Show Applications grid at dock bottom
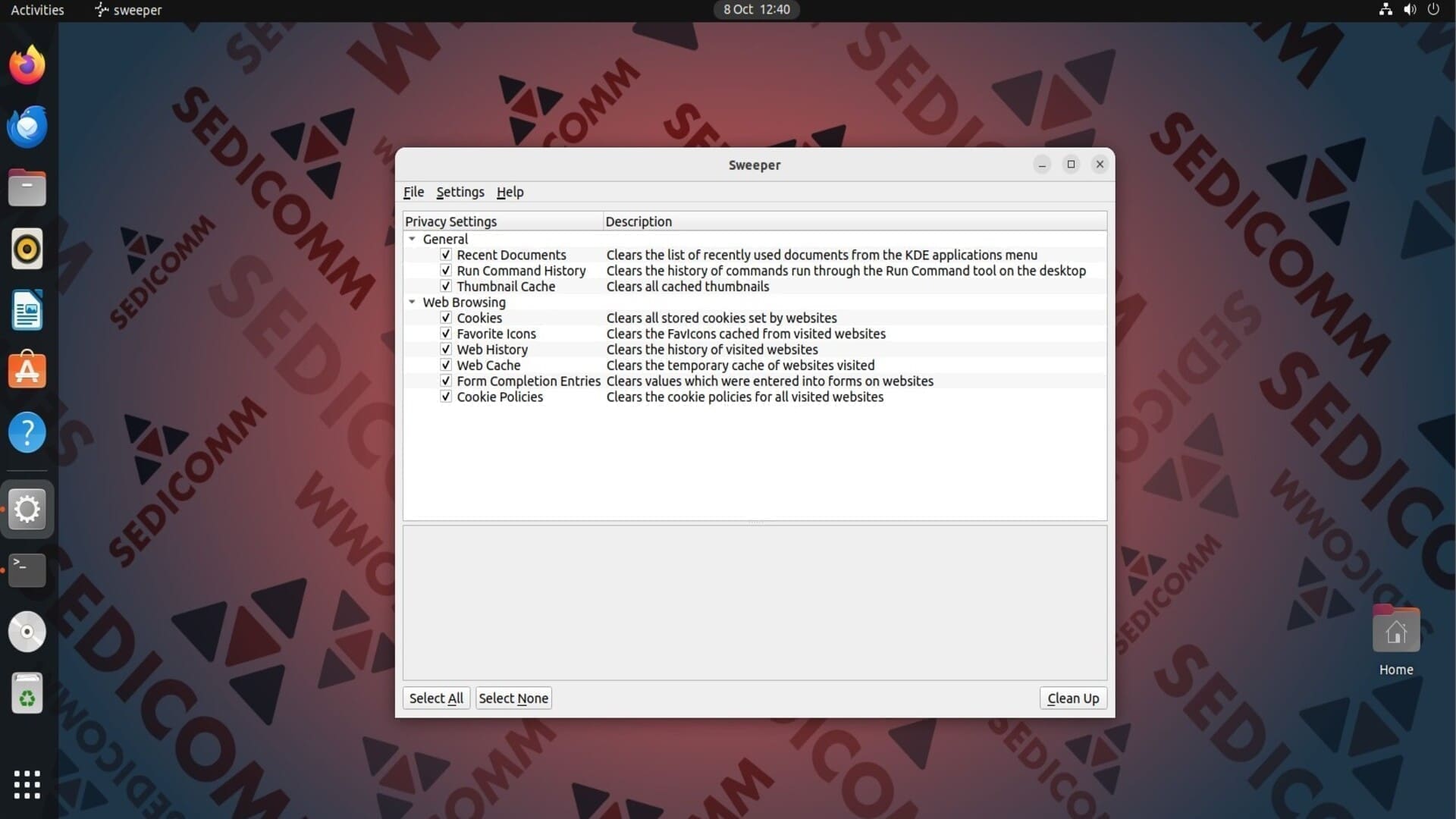This screenshot has width=1456, height=819. pos(27,785)
